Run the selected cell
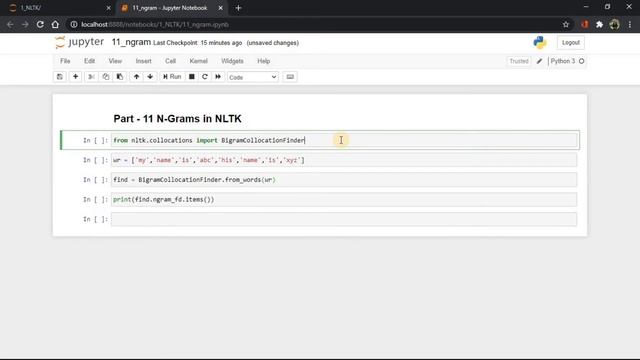The height and width of the screenshot is (360, 640). (172, 77)
